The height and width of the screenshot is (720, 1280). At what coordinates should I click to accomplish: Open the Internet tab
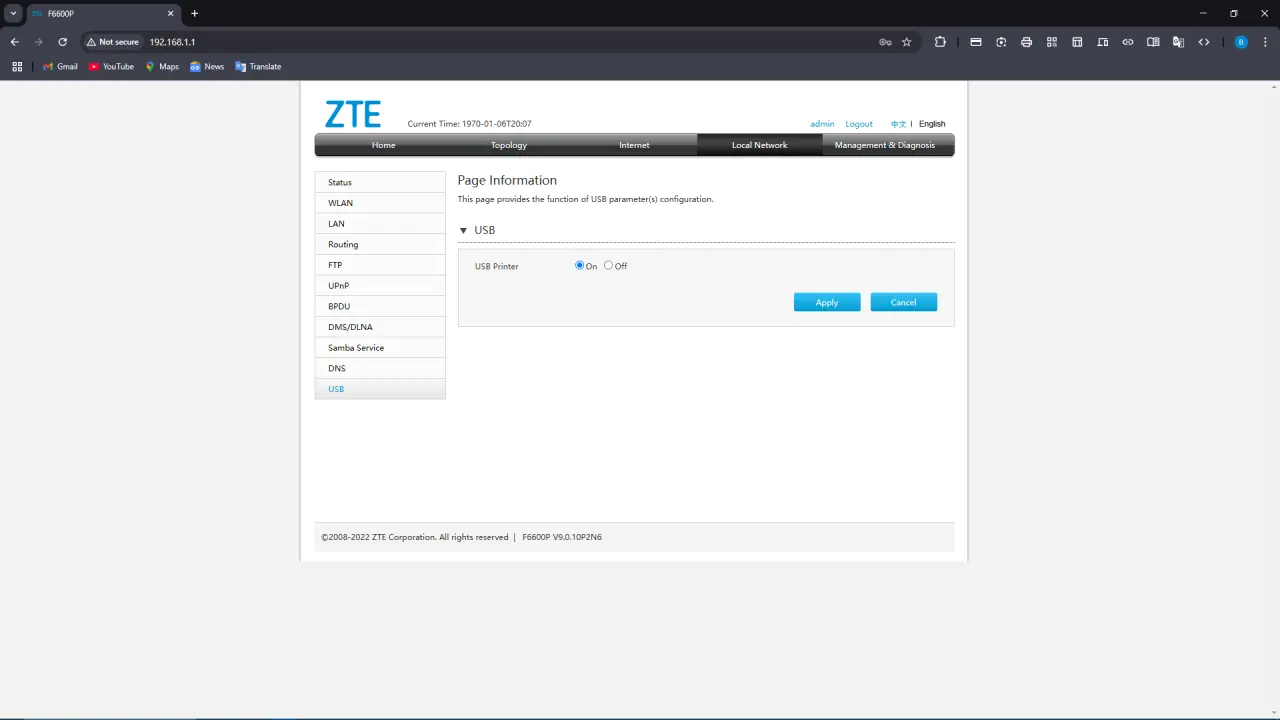(634, 145)
